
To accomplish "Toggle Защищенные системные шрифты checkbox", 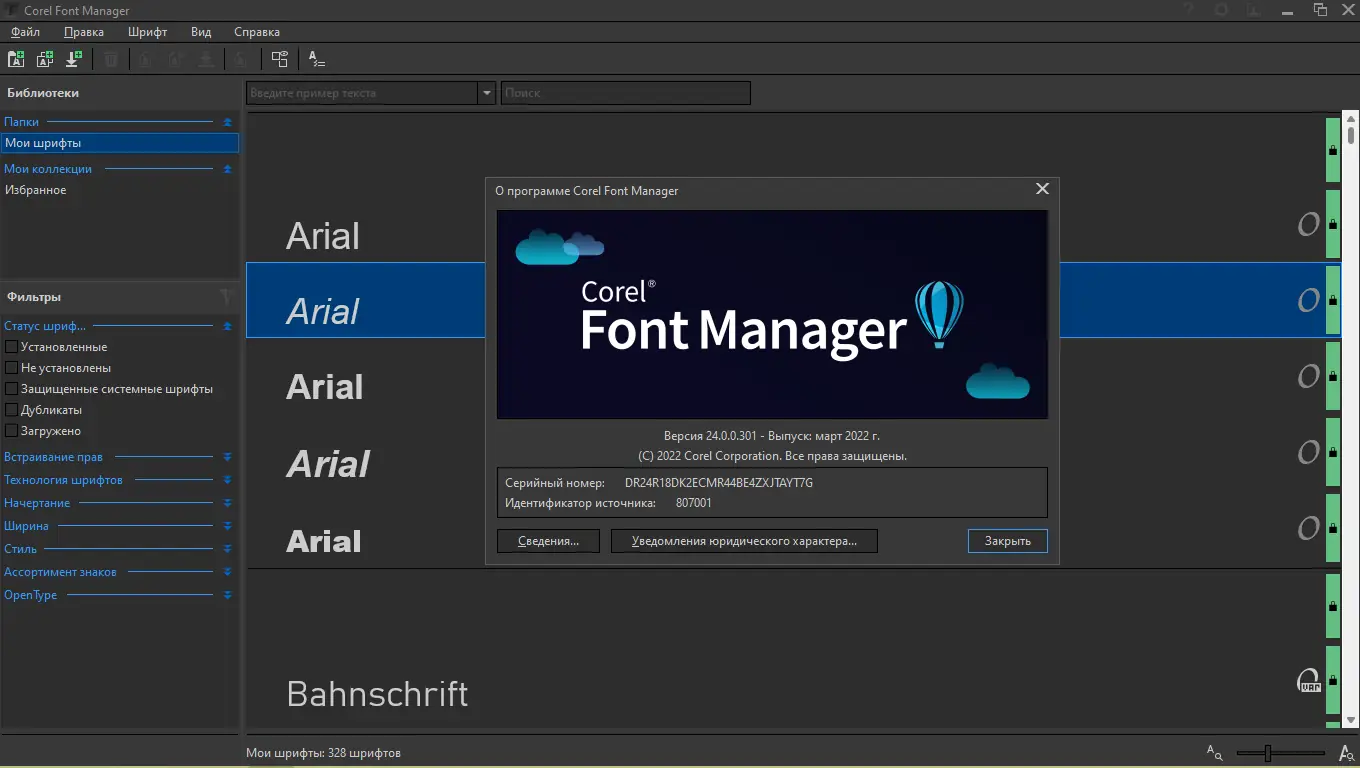I will coord(12,389).
